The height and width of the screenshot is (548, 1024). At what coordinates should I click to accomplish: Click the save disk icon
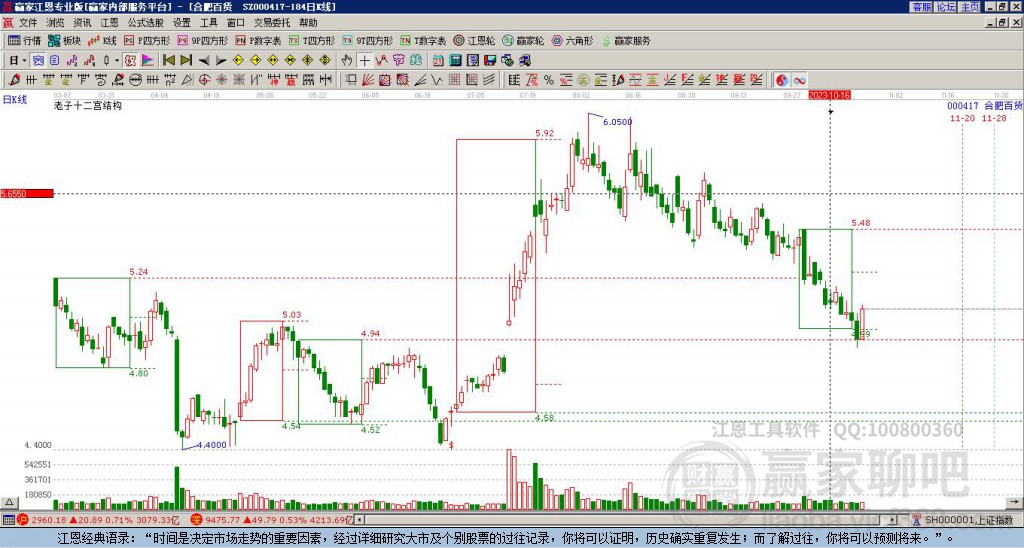point(490,61)
